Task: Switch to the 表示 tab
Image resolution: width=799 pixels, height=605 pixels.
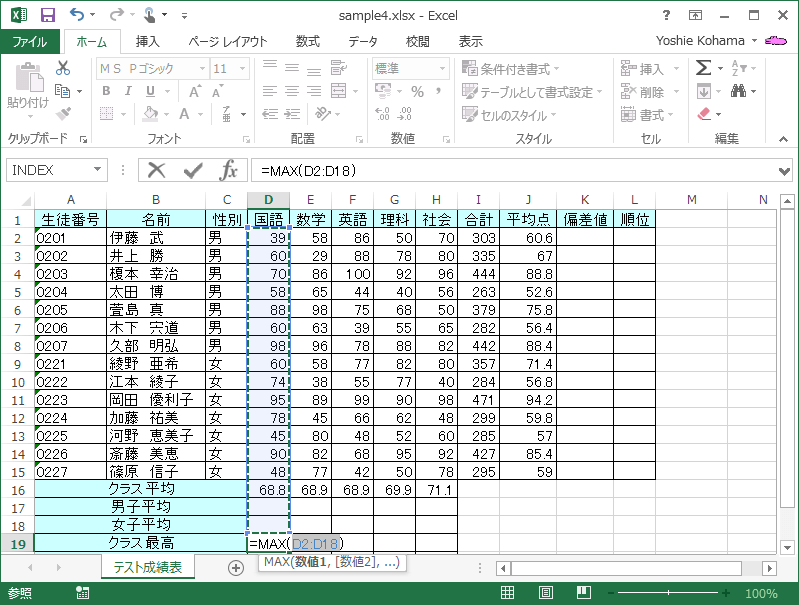Action: click(x=470, y=41)
